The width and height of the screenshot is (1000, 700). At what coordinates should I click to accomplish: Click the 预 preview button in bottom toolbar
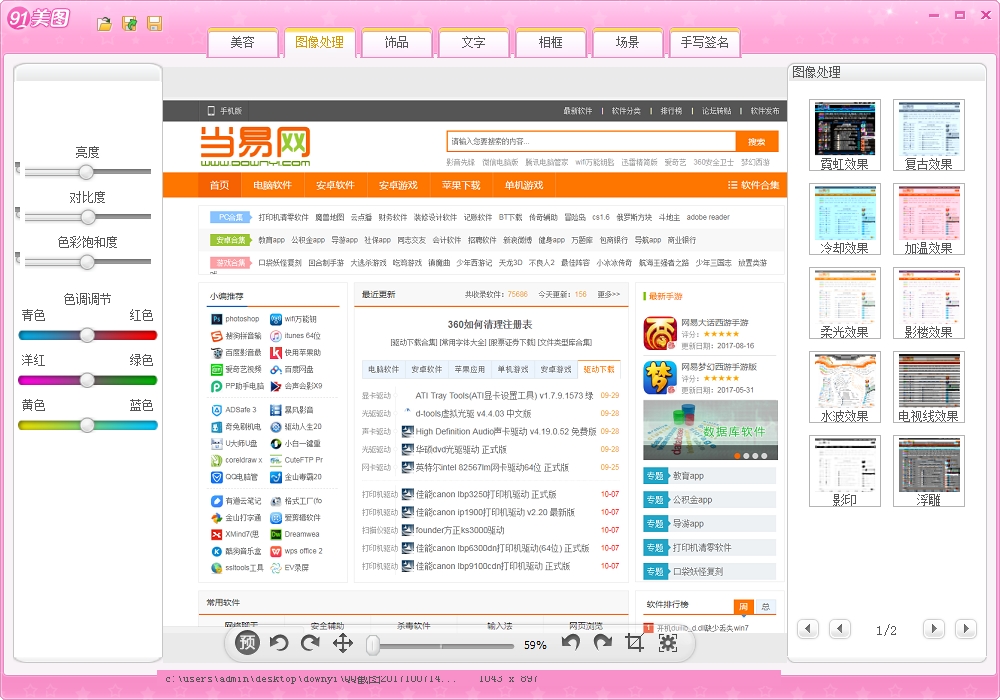point(248,643)
